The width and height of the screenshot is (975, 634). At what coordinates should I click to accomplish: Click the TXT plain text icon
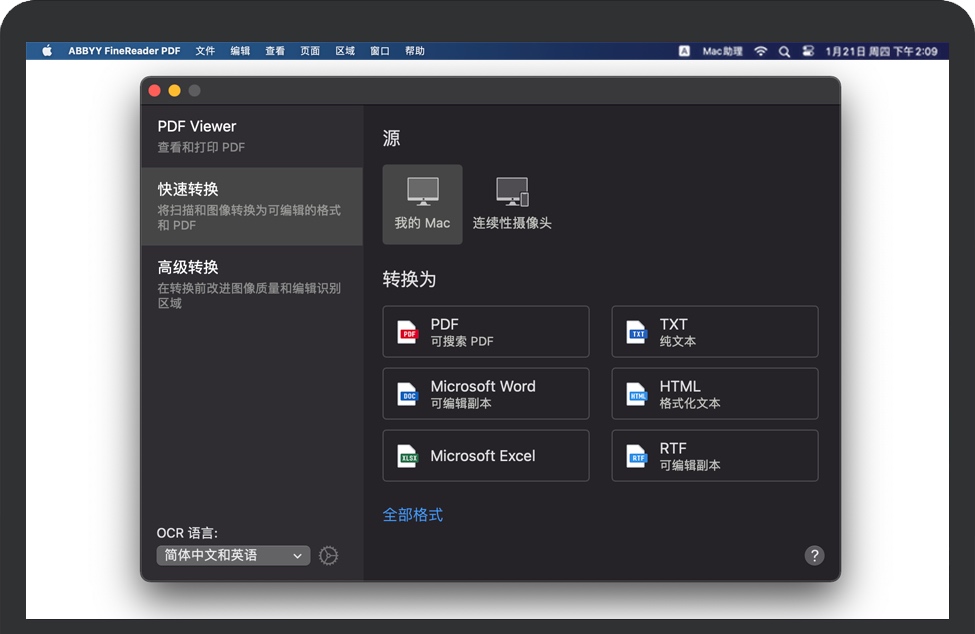(x=636, y=332)
